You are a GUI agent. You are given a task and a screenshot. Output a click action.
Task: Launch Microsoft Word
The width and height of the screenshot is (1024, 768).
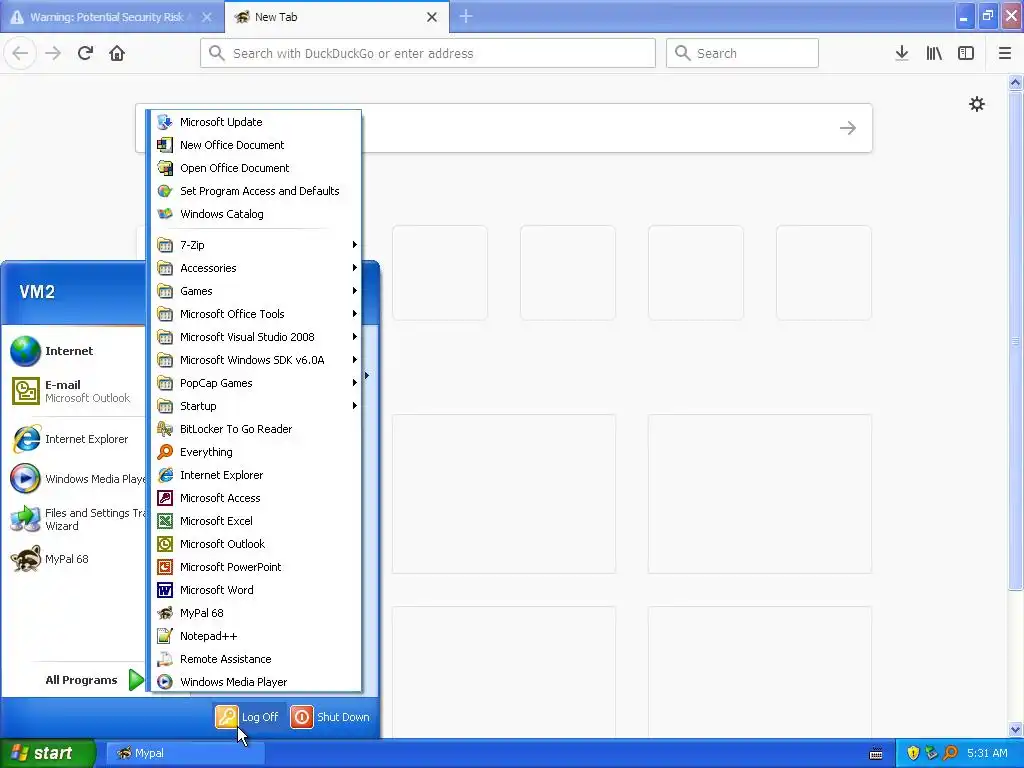pos(255,590)
